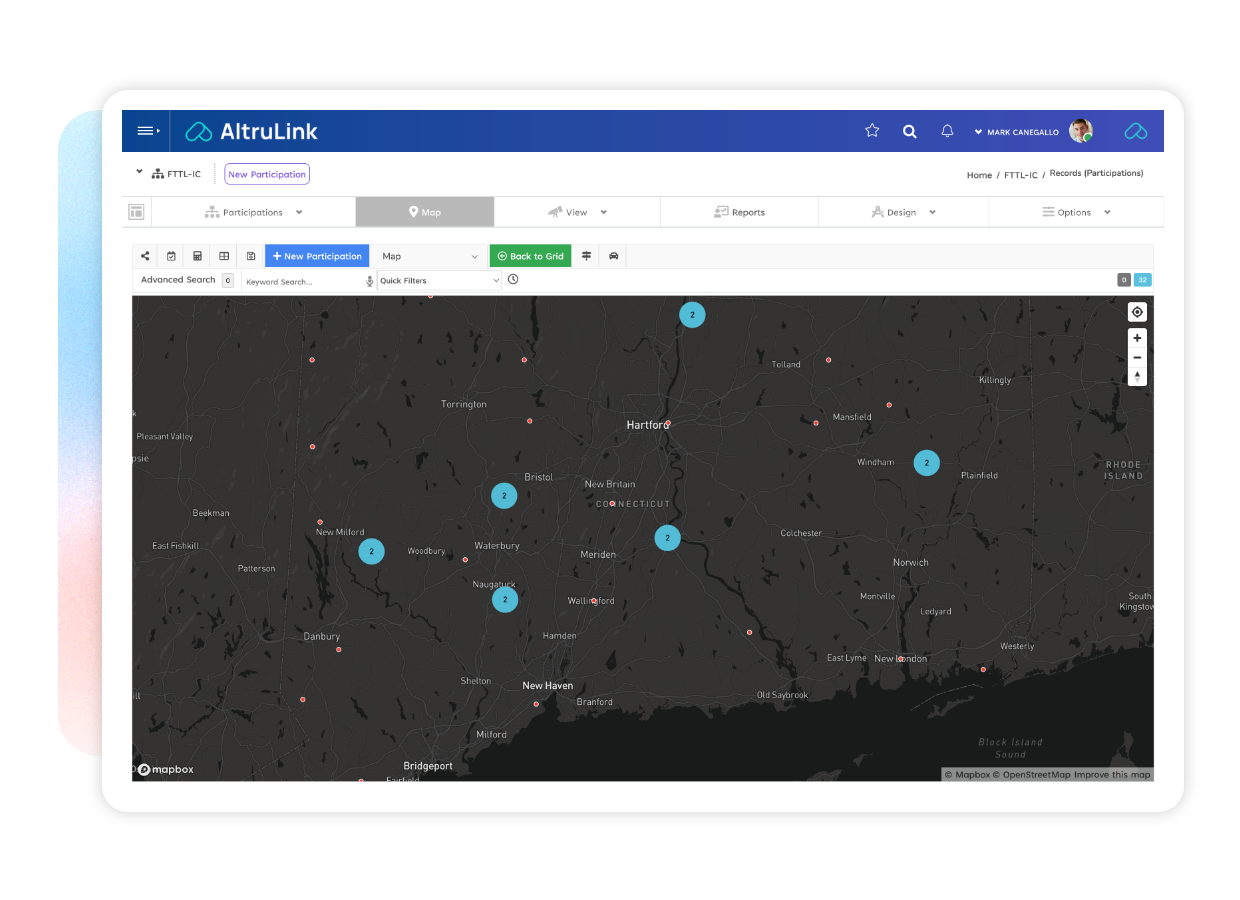Image resolution: width=1240 pixels, height=900 pixels.
Task: Click the red pin near New London
Action: pyautogui.click(x=900, y=659)
